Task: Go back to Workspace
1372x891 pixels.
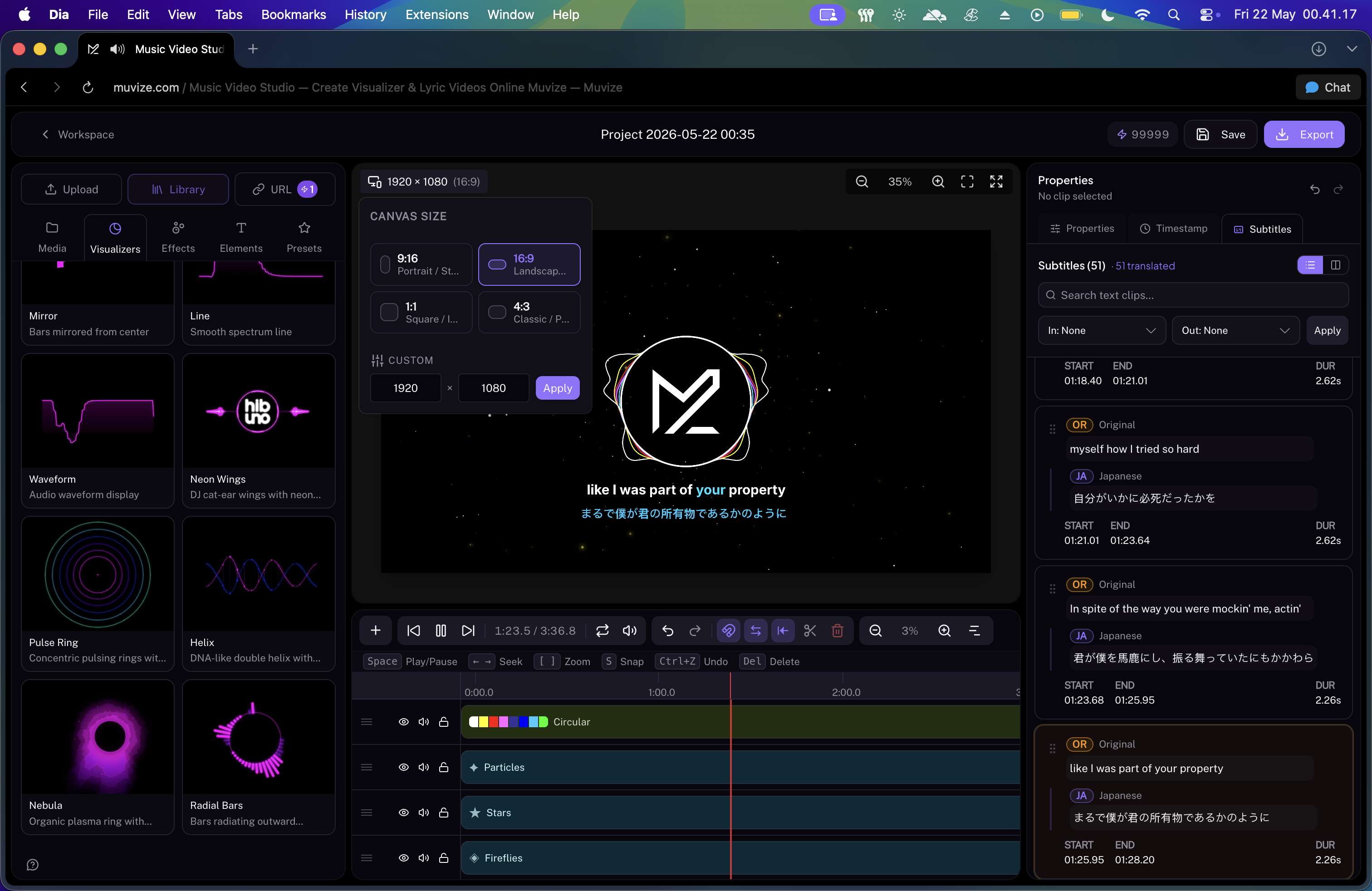Action: (x=78, y=134)
